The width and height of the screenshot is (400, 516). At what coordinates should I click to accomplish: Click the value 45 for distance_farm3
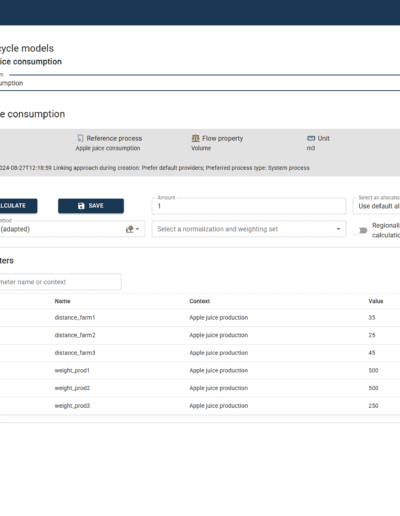click(x=372, y=353)
